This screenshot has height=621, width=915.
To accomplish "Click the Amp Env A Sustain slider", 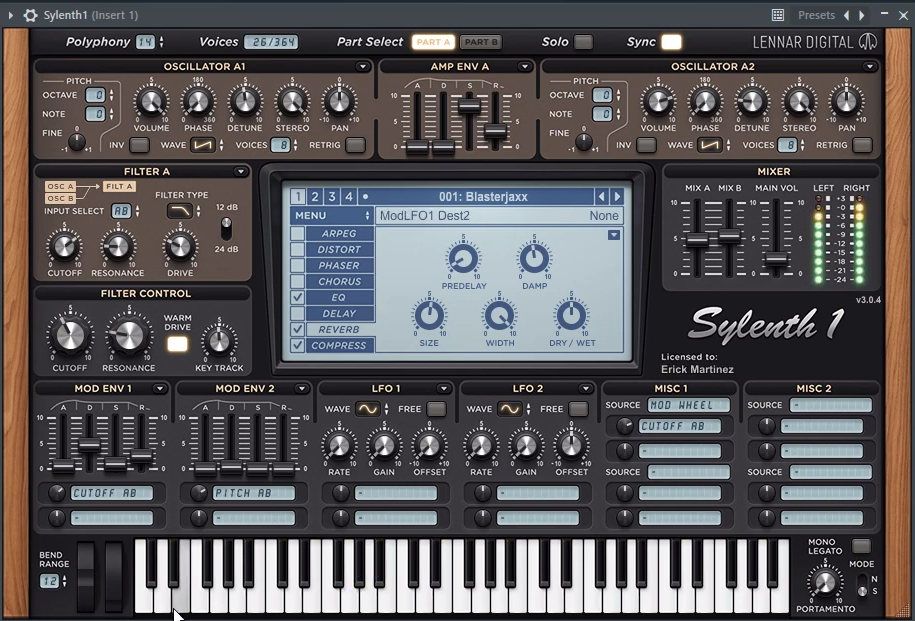I will [x=469, y=106].
